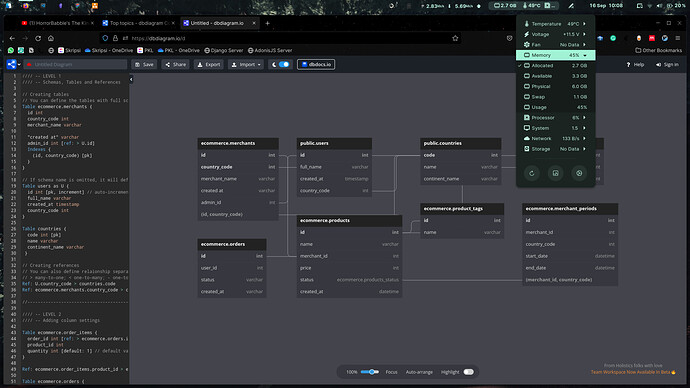
Task: Click the Export button
Action: pyautogui.click(x=209, y=64)
